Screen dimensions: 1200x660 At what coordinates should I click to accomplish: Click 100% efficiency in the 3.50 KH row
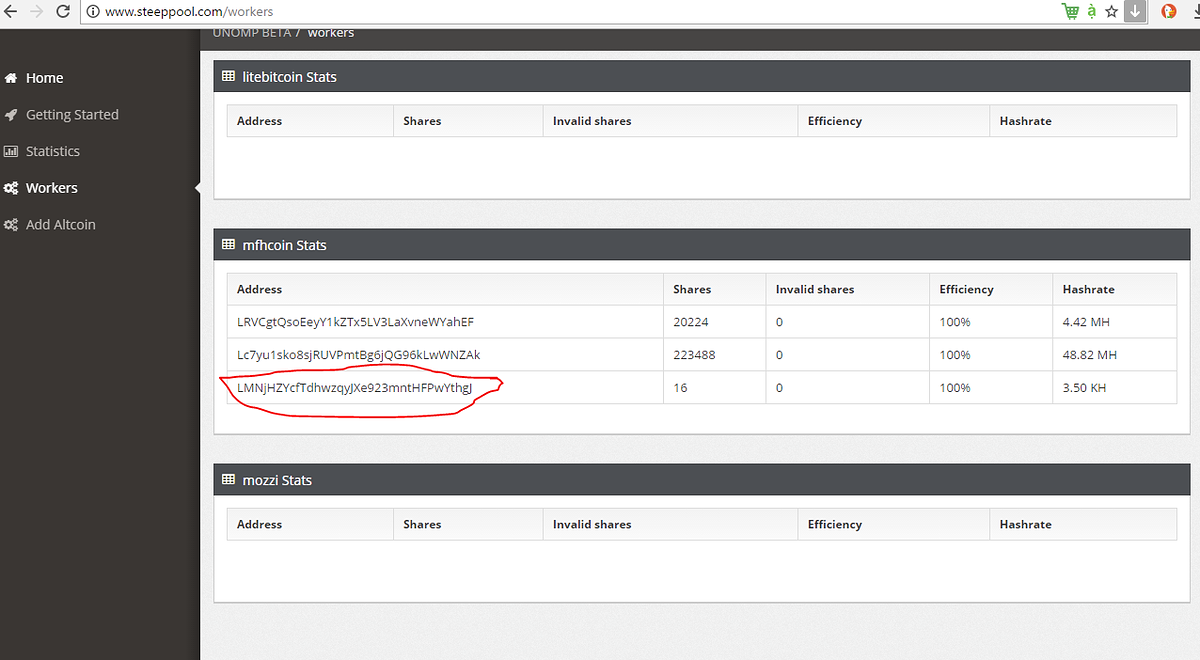(955, 388)
